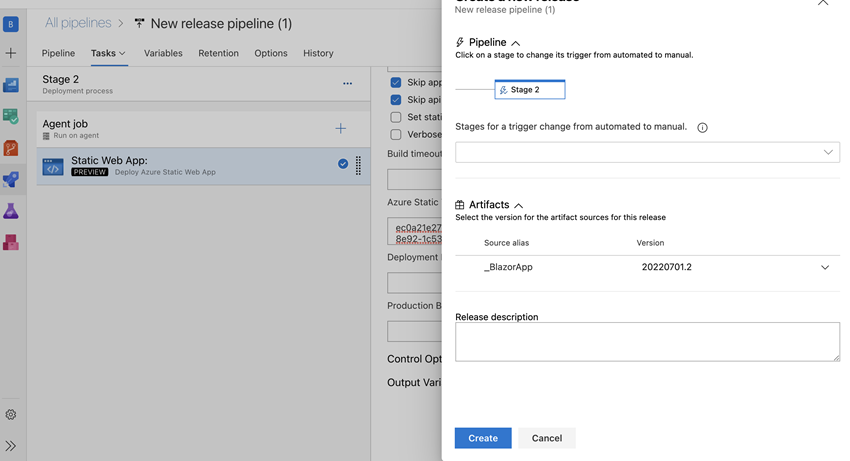Open the project avatar B icon
Screen dimensions: 850x461
11,24
